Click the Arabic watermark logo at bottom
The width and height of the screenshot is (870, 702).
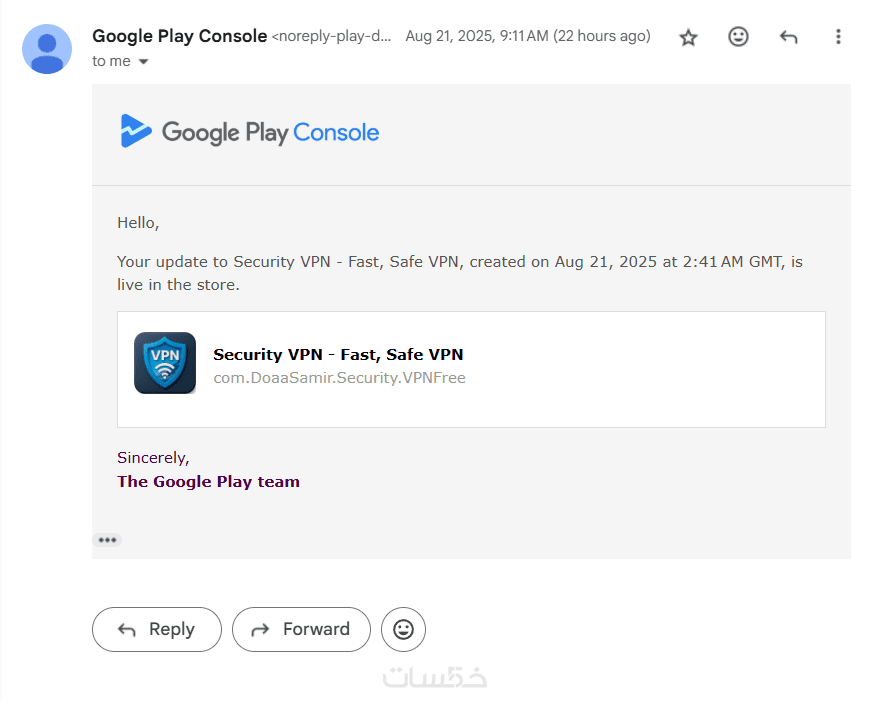pyautogui.click(x=435, y=676)
